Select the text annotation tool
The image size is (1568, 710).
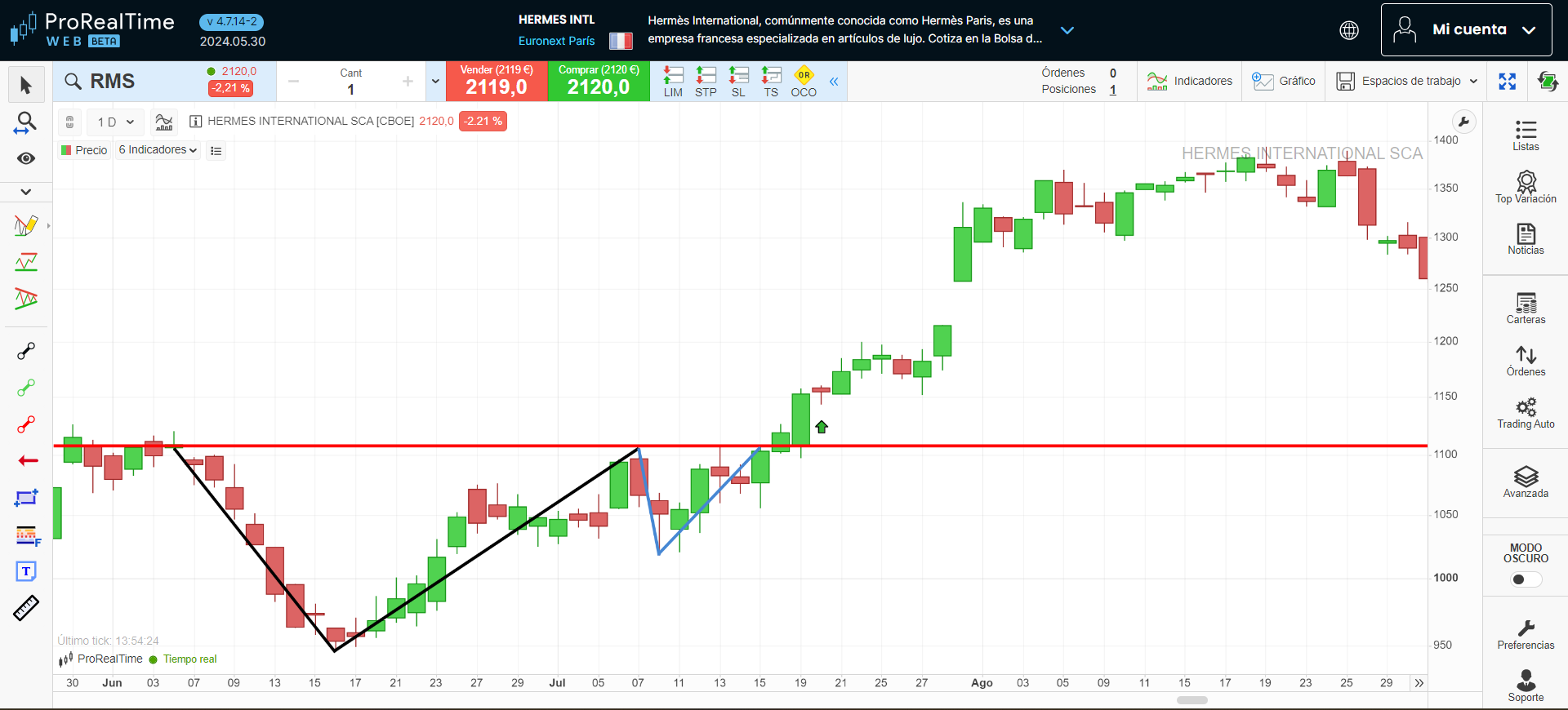click(x=26, y=571)
